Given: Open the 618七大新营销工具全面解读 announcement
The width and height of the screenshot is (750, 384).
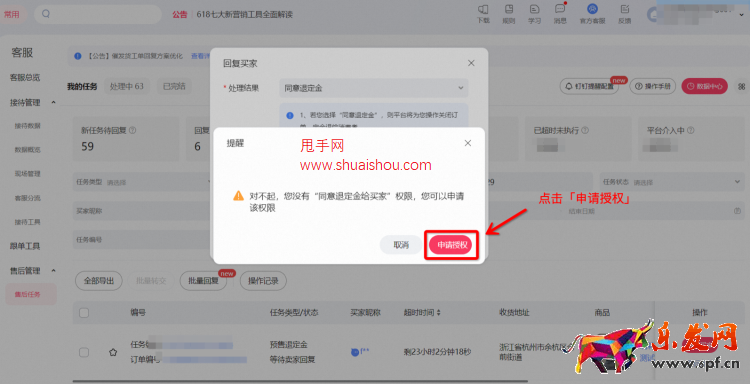Looking at the screenshot, I should 244,14.
